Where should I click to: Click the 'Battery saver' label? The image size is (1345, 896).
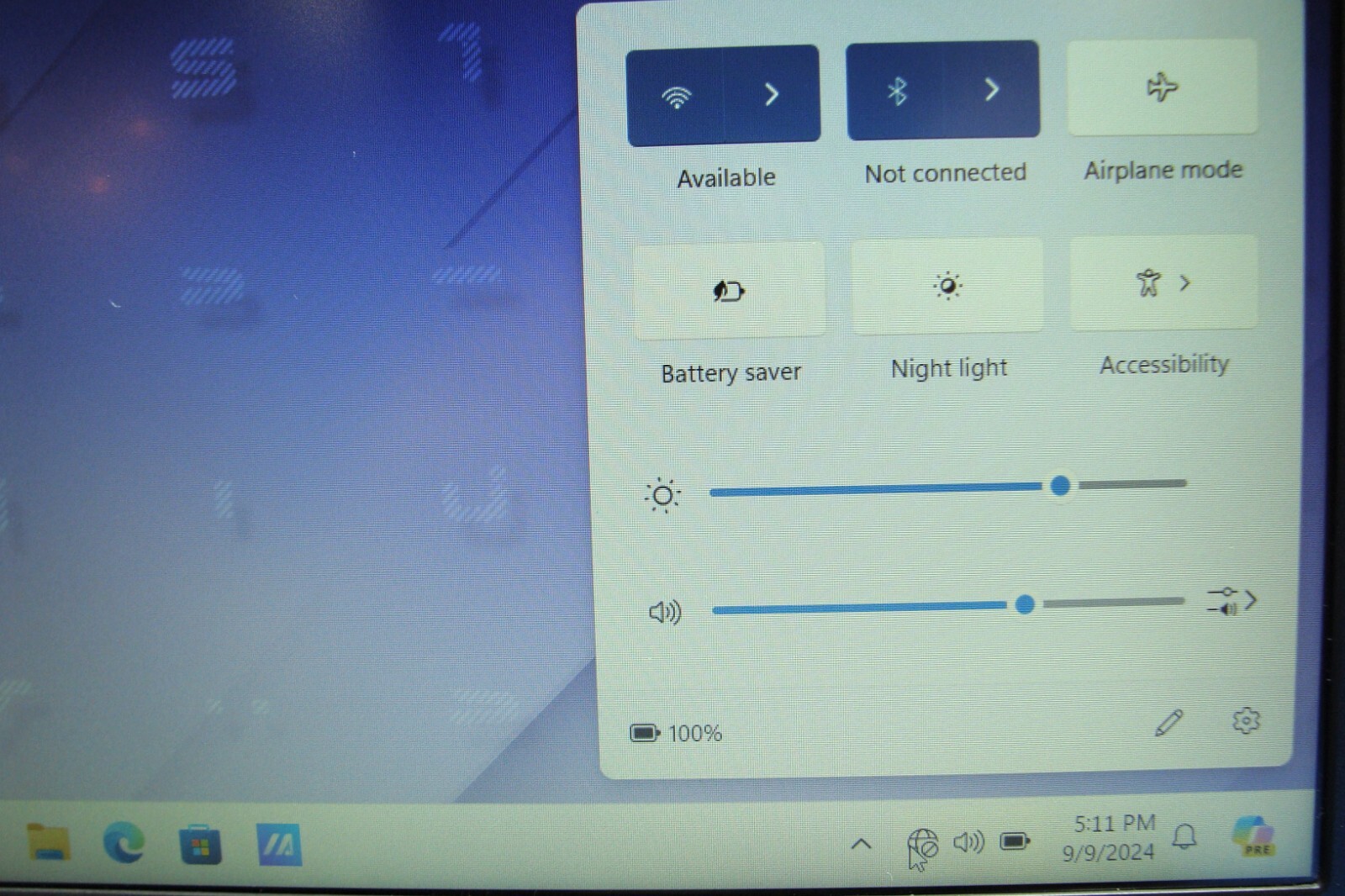click(x=731, y=372)
